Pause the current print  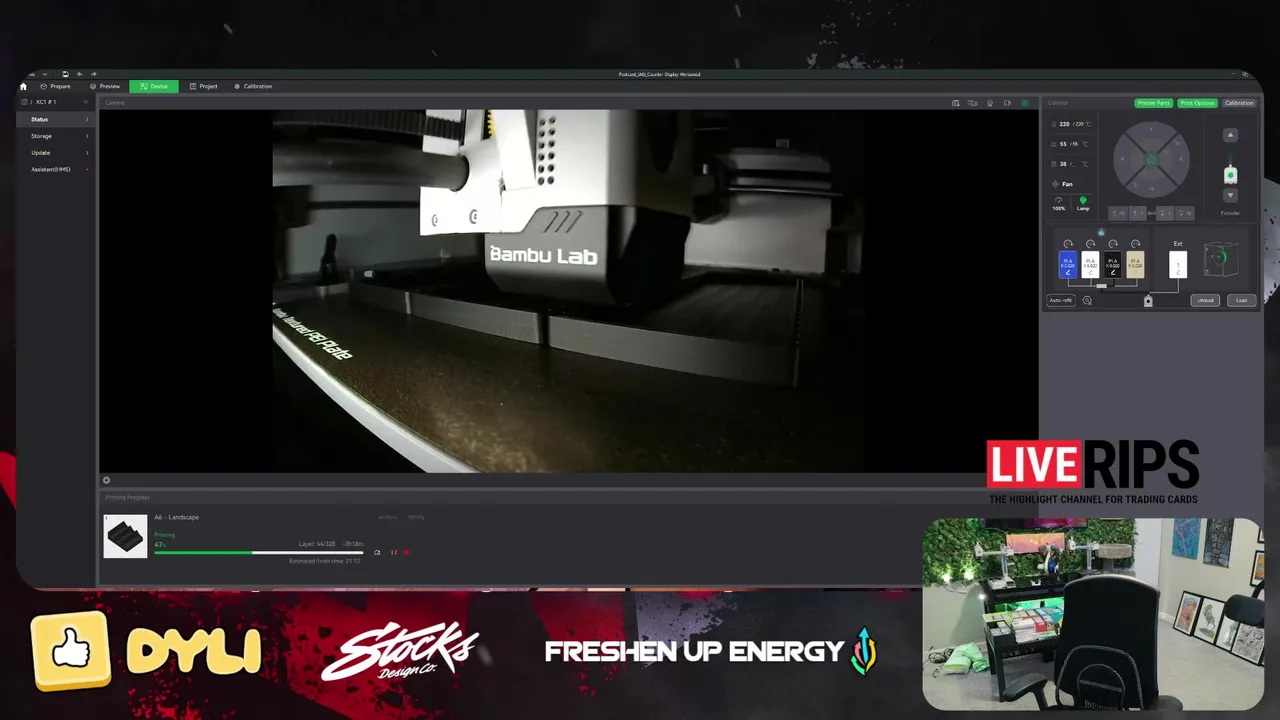(393, 552)
